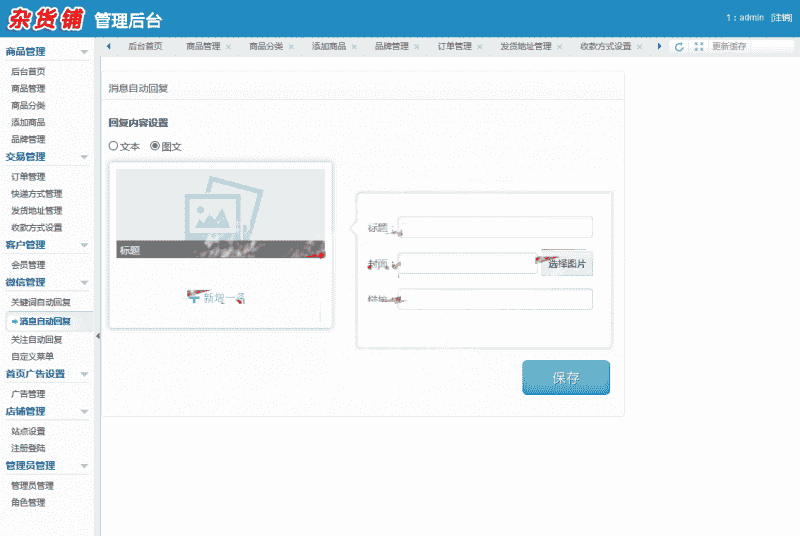The width and height of the screenshot is (800, 536).
Task: Collapse the 商品管理 sidebar section
Action: tap(84, 51)
